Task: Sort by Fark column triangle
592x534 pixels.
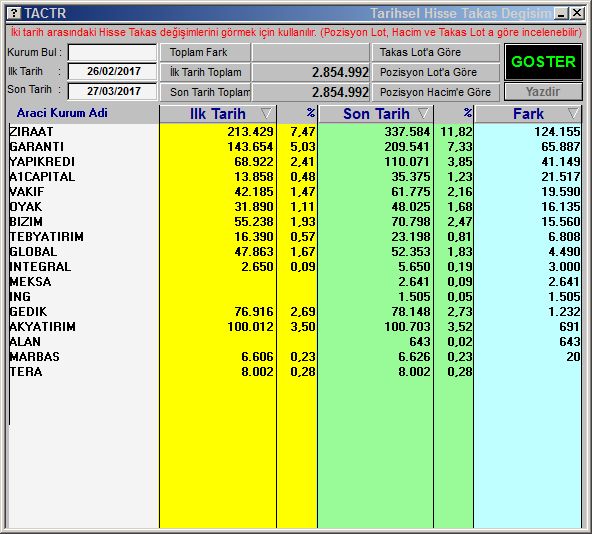Action: point(574,113)
